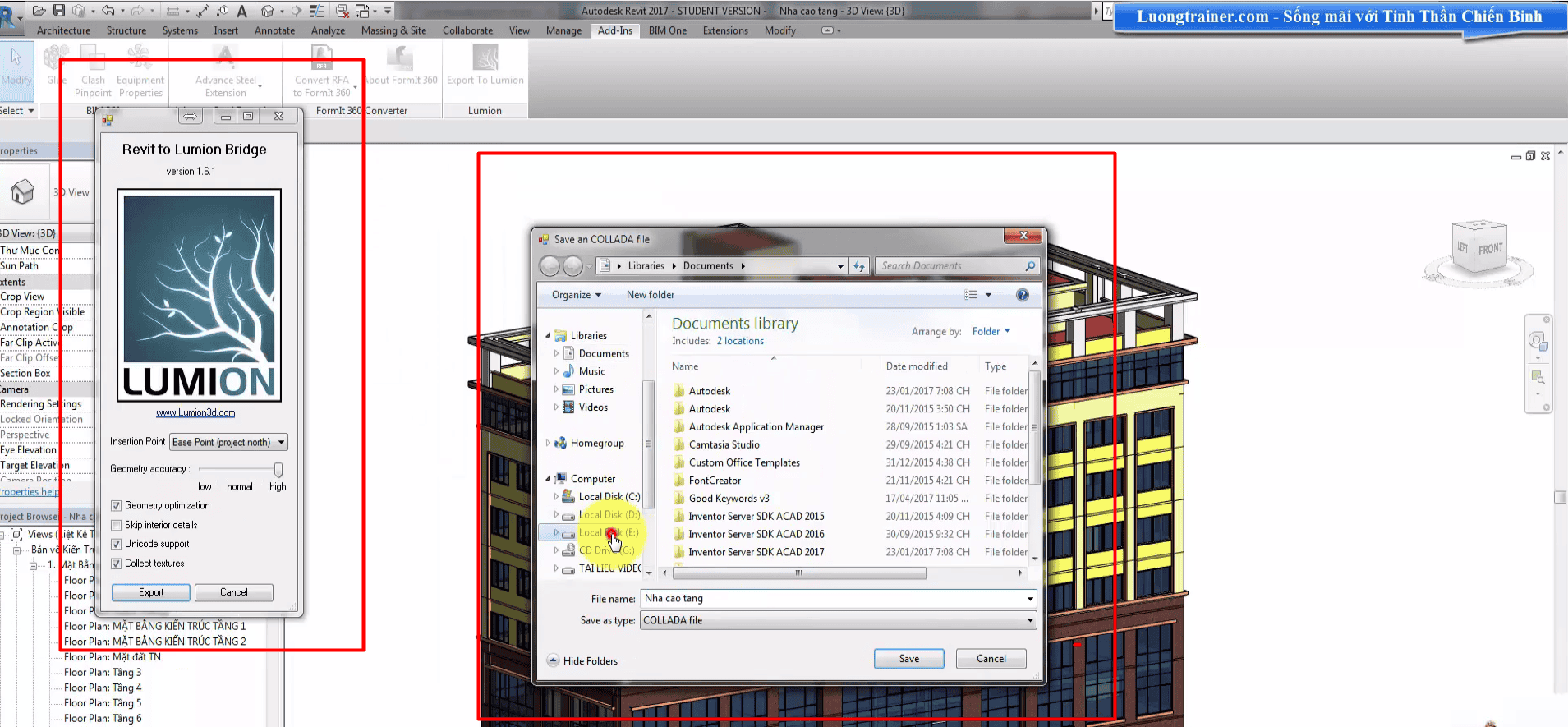The image size is (1568, 727).
Task: Select the Text 'A' tool icon
Action: [x=241, y=11]
